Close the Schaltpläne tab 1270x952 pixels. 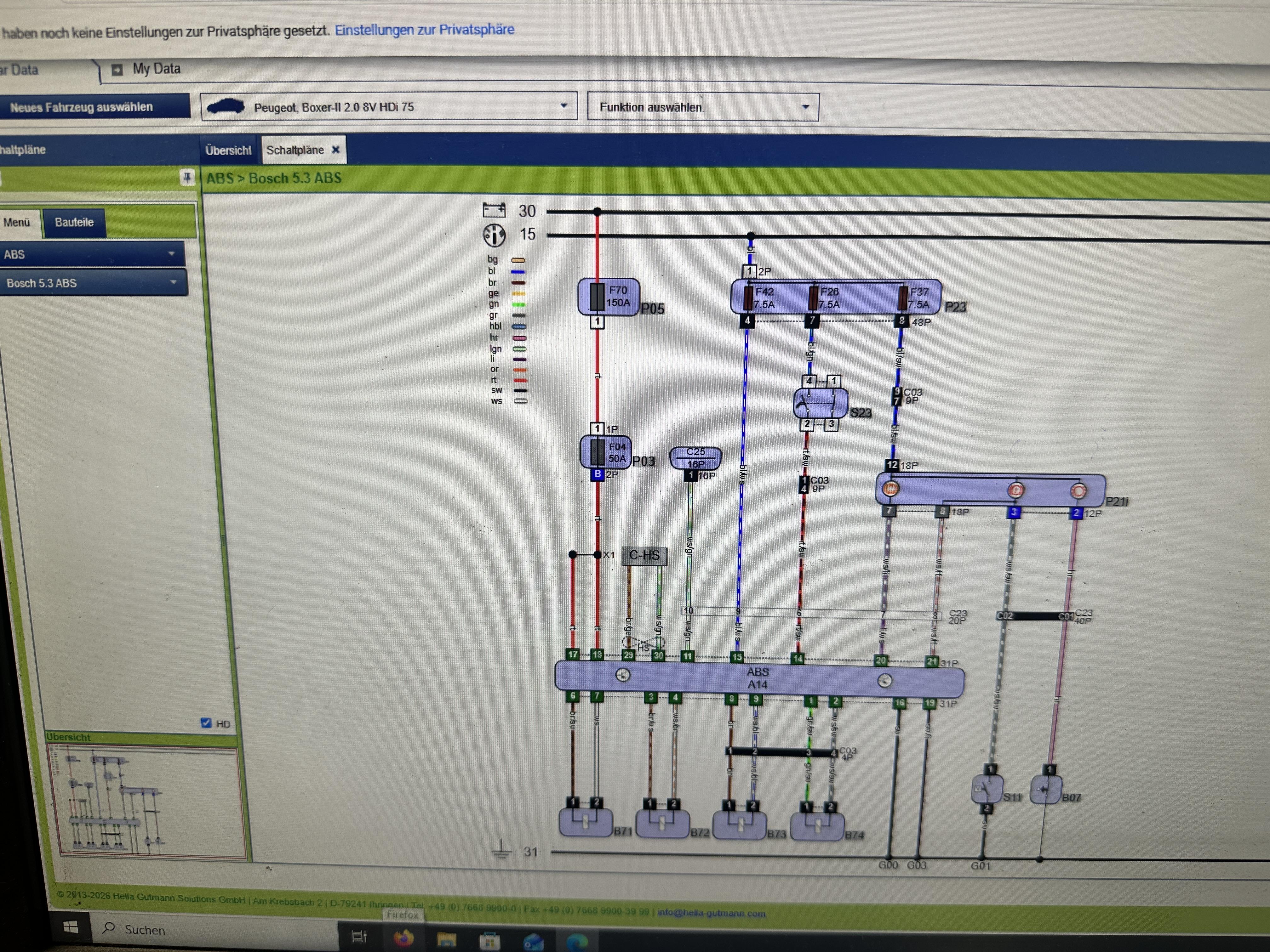pyautogui.click(x=336, y=150)
